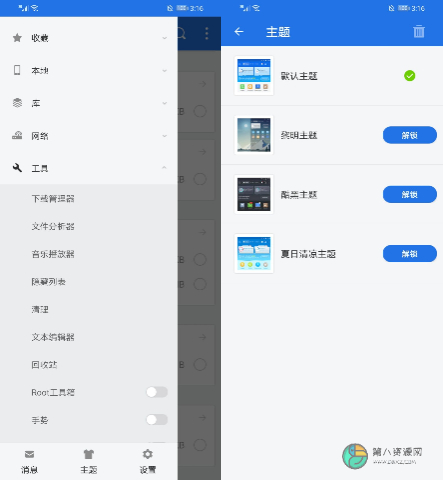Collapse the 工具 section chevron
This screenshot has height=480, width=443.
(164, 168)
